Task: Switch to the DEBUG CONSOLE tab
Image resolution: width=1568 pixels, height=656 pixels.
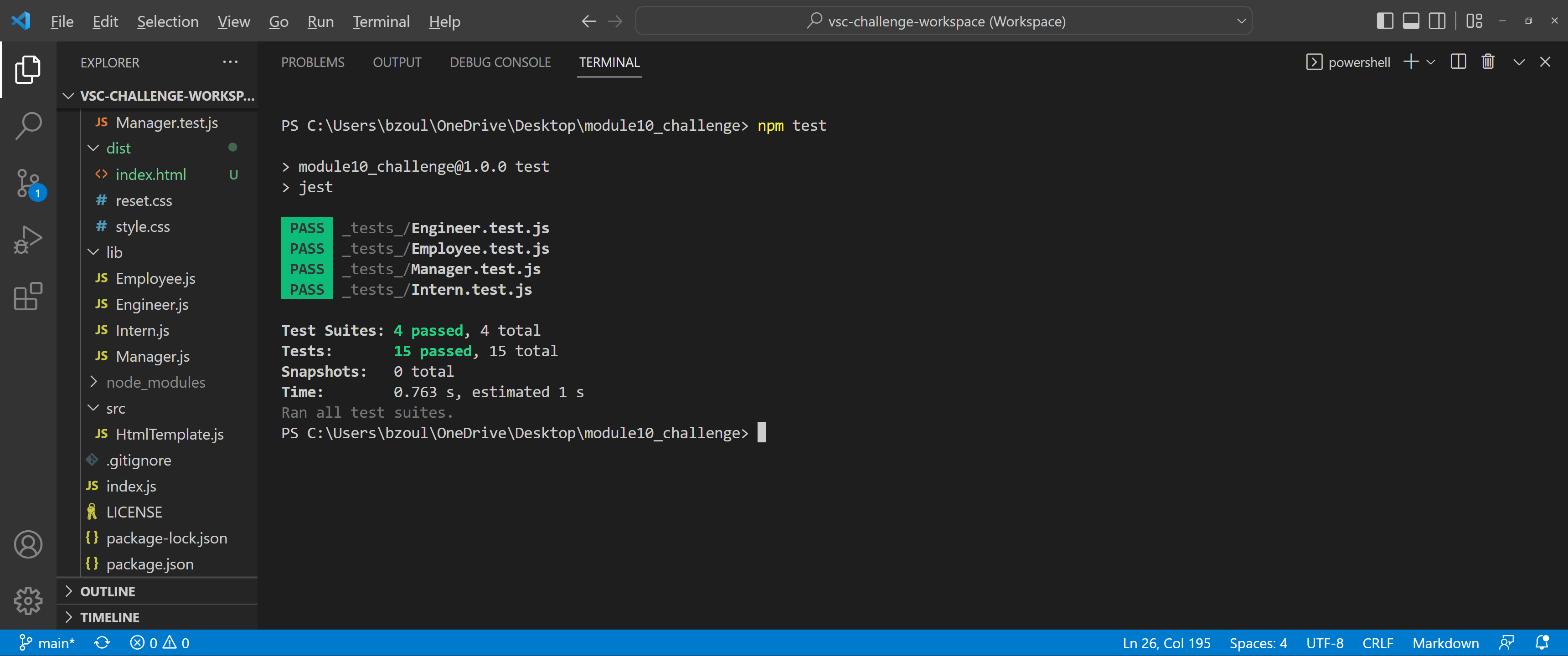Action: coord(500,62)
